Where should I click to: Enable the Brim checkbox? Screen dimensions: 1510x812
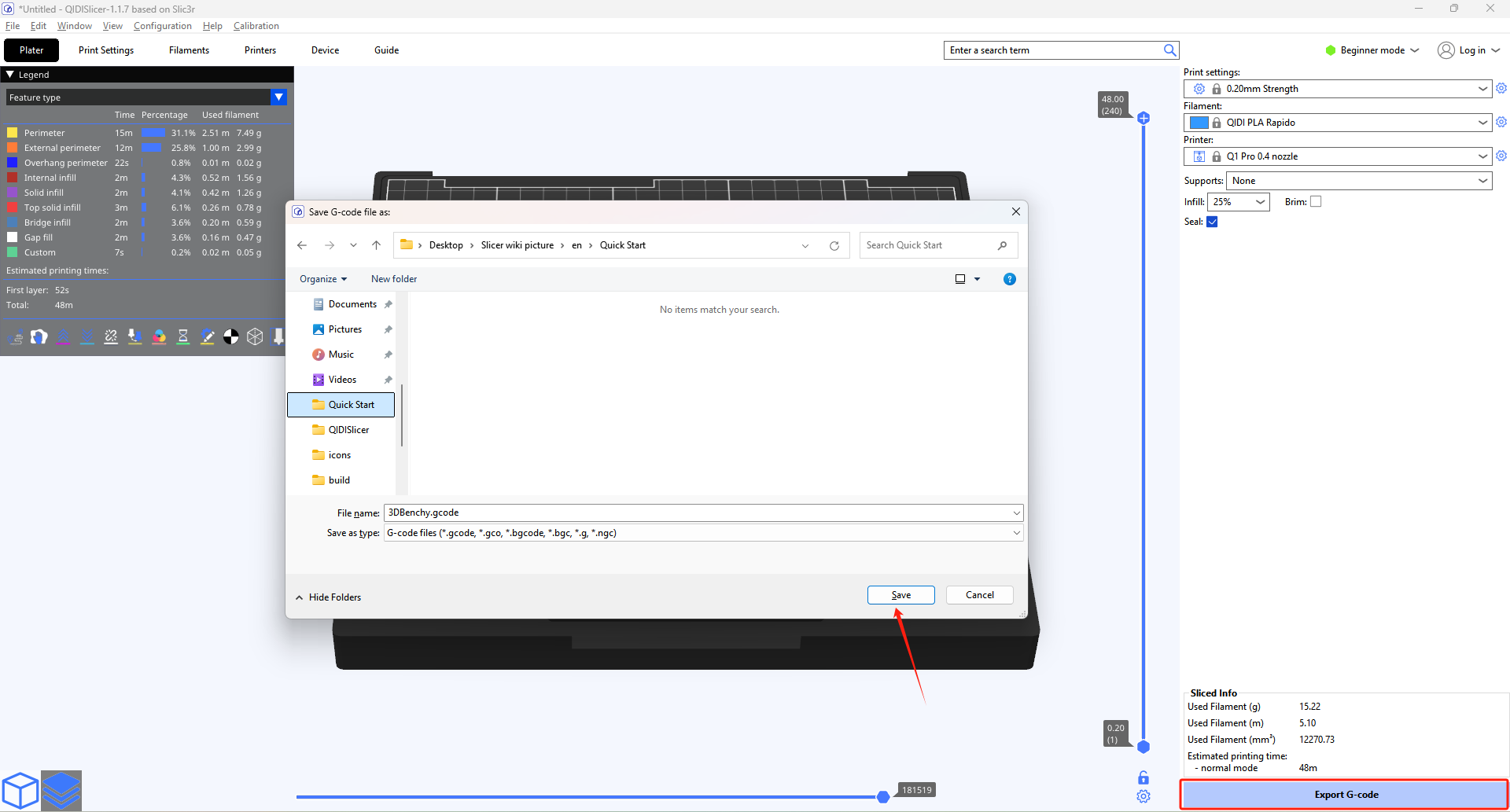(x=1316, y=202)
